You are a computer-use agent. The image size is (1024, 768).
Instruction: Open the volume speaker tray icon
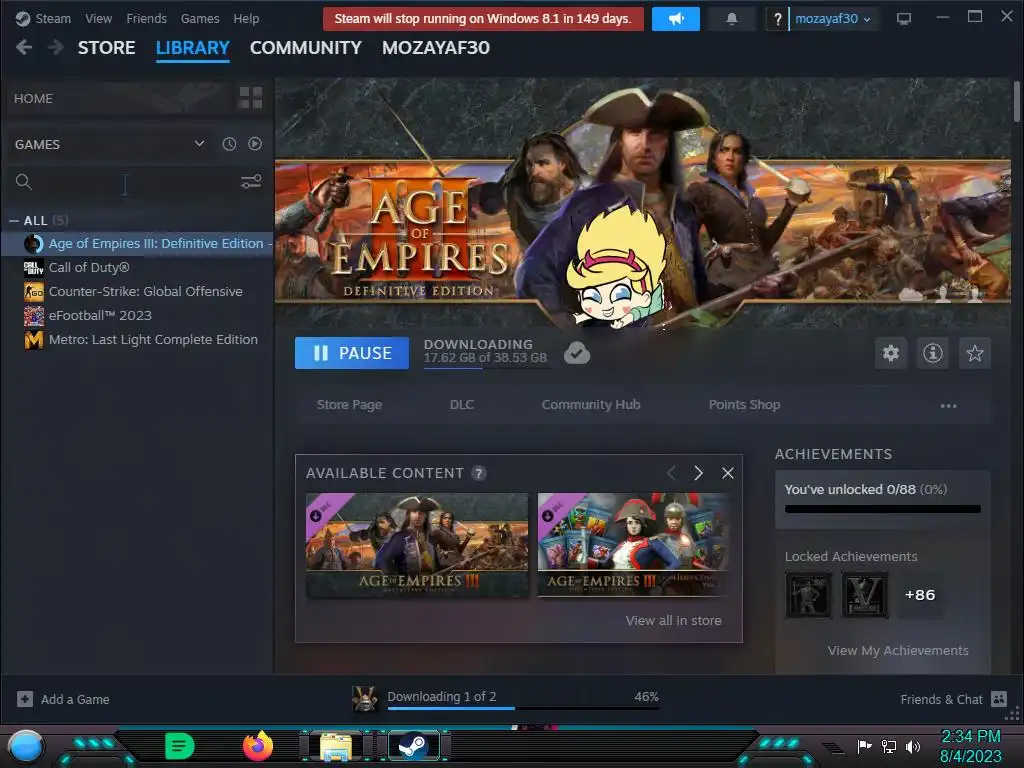coord(912,746)
